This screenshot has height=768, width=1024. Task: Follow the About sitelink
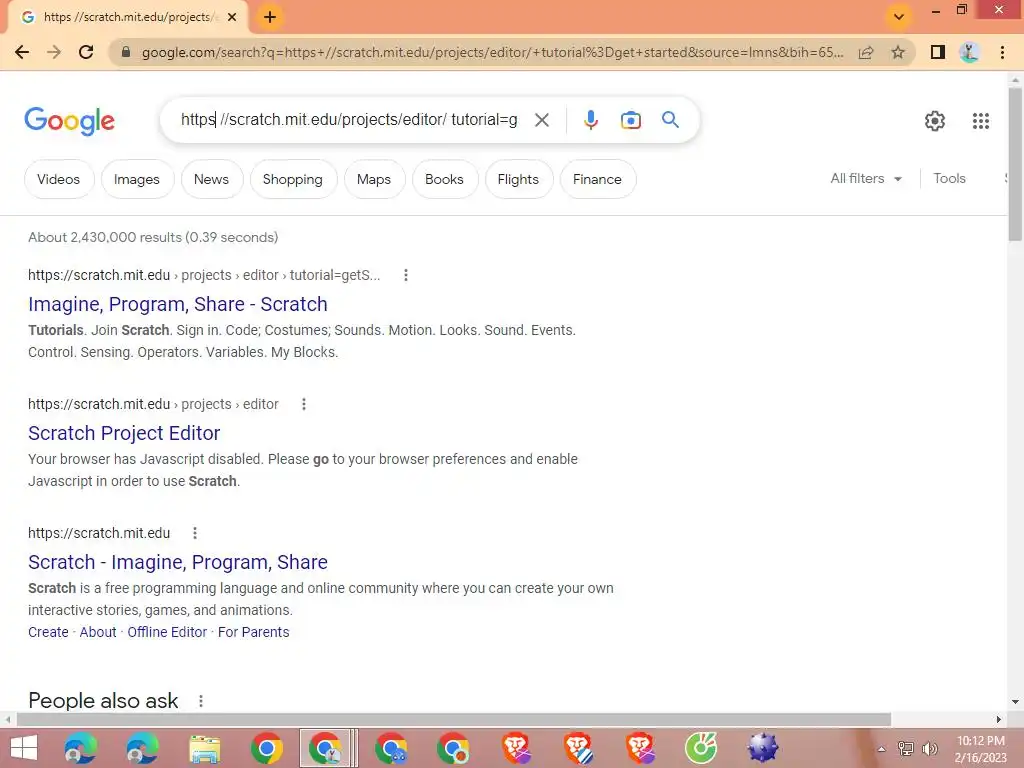(98, 632)
